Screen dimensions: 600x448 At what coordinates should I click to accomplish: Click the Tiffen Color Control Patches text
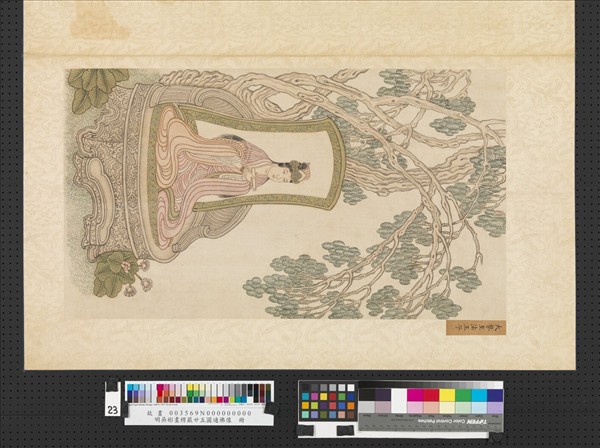click(x=465, y=422)
